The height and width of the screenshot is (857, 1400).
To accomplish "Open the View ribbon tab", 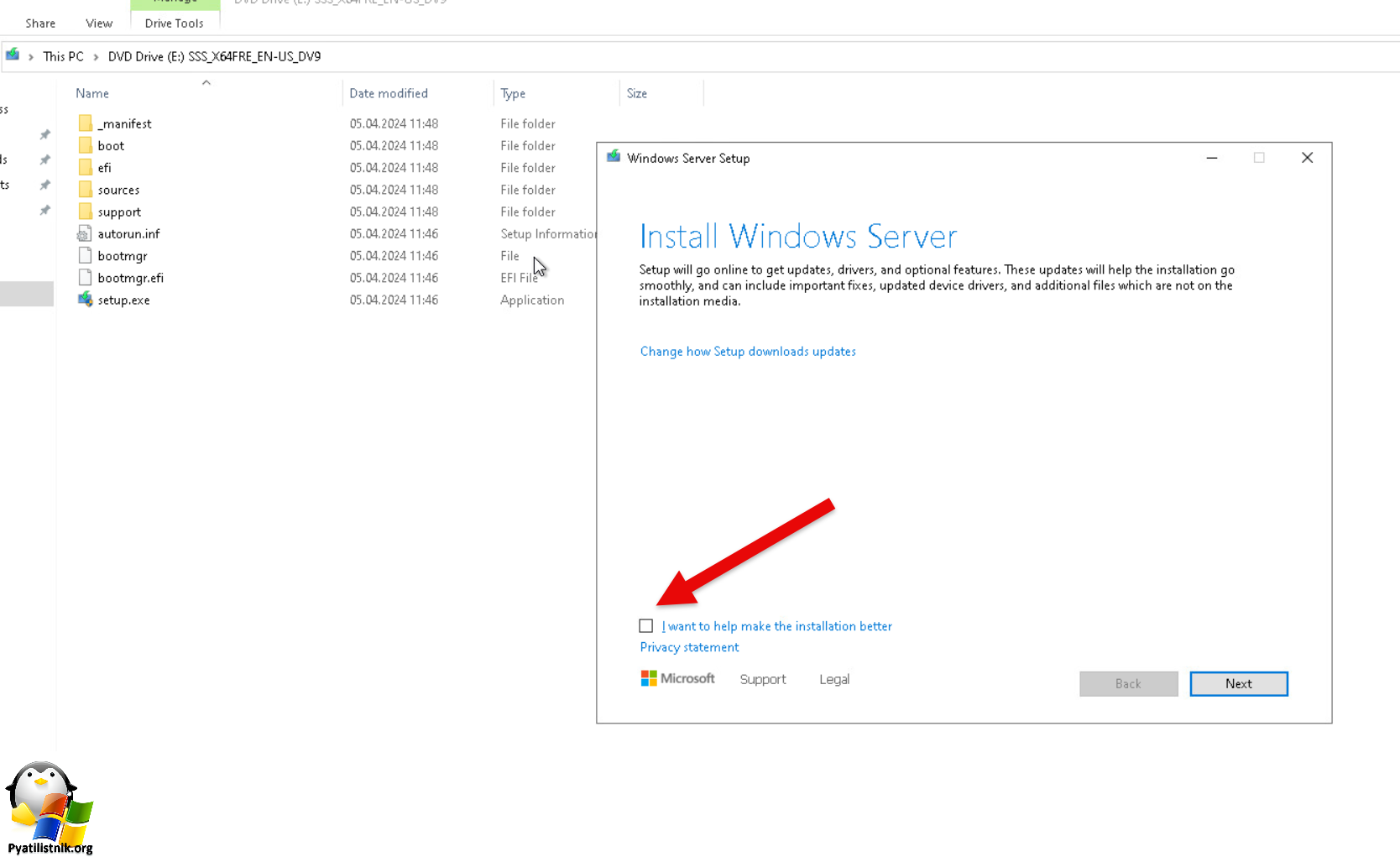I will click(x=99, y=24).
